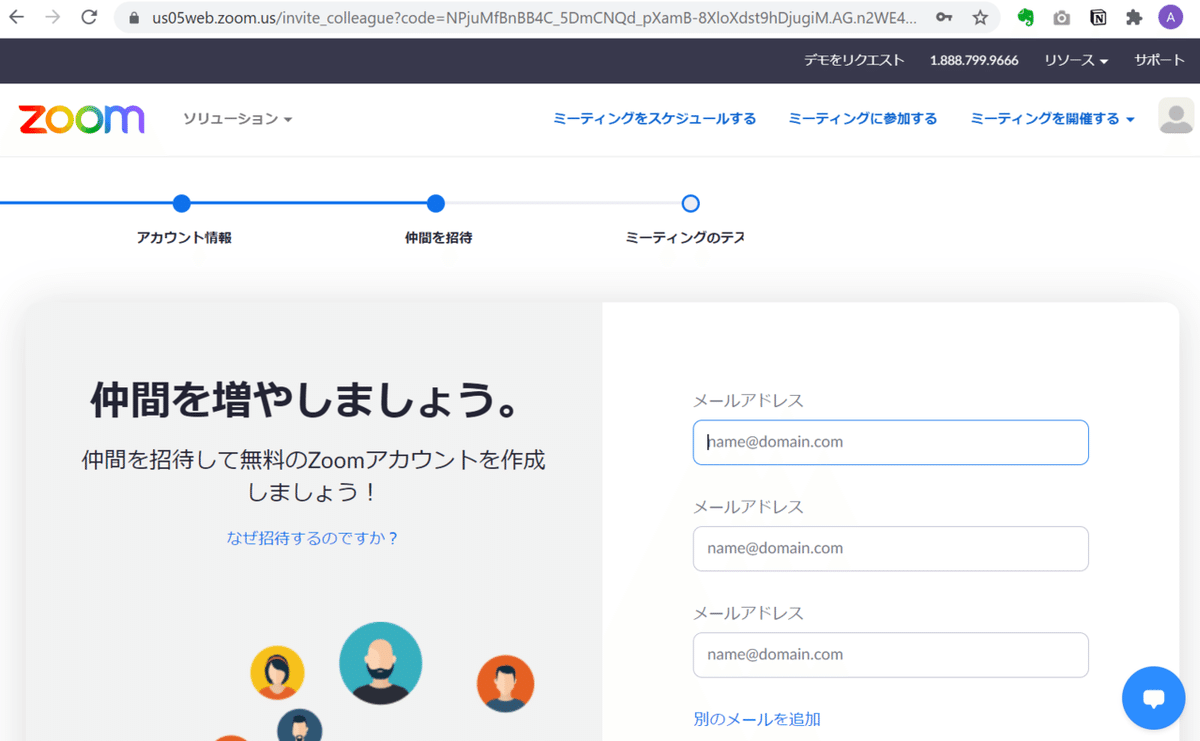Click なぜ招待するのですか？ link
The width and height of the screenshot is (1200, 741).
point(313,538)
